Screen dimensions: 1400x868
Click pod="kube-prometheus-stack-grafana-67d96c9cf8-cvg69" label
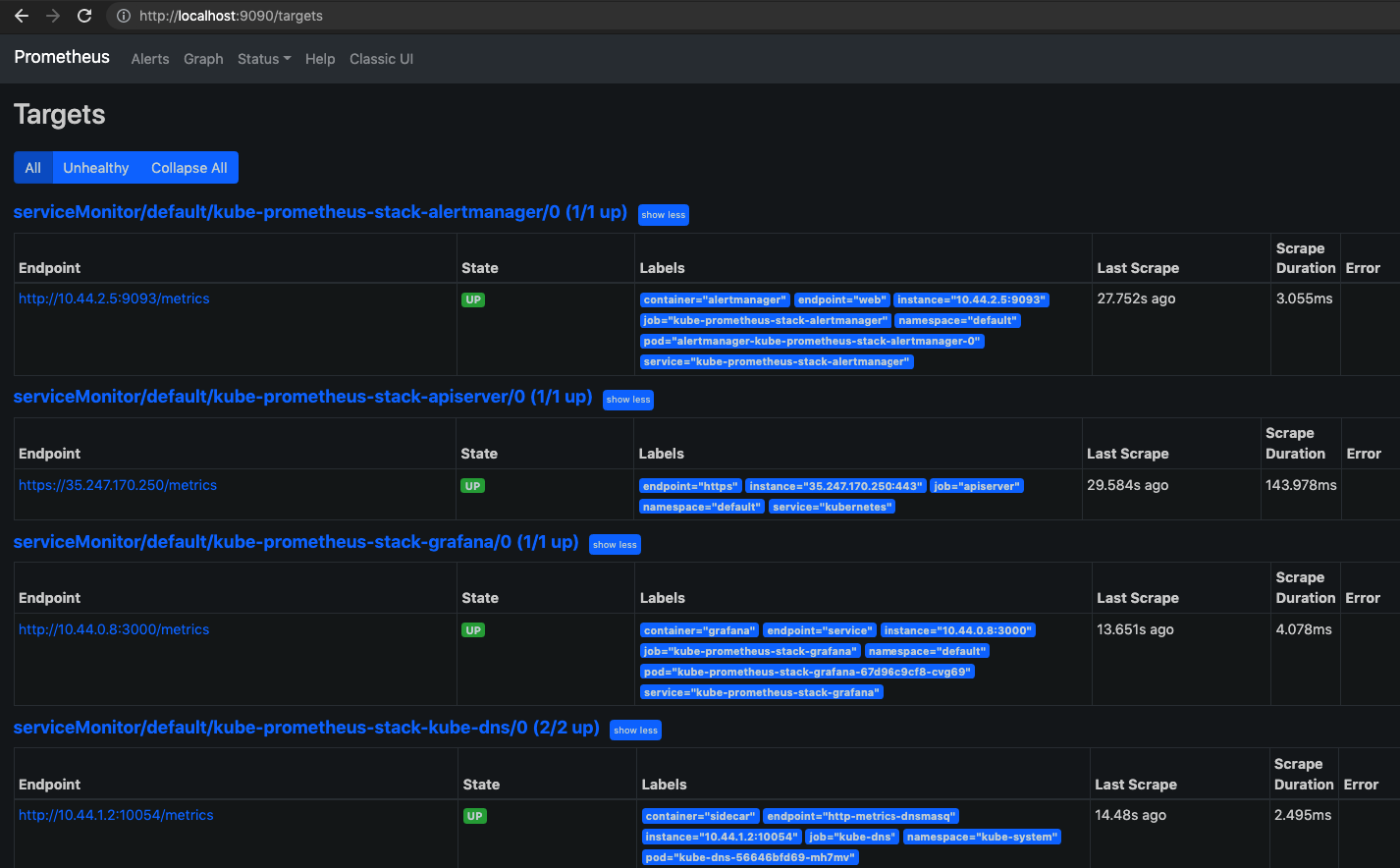click(807, 672)
